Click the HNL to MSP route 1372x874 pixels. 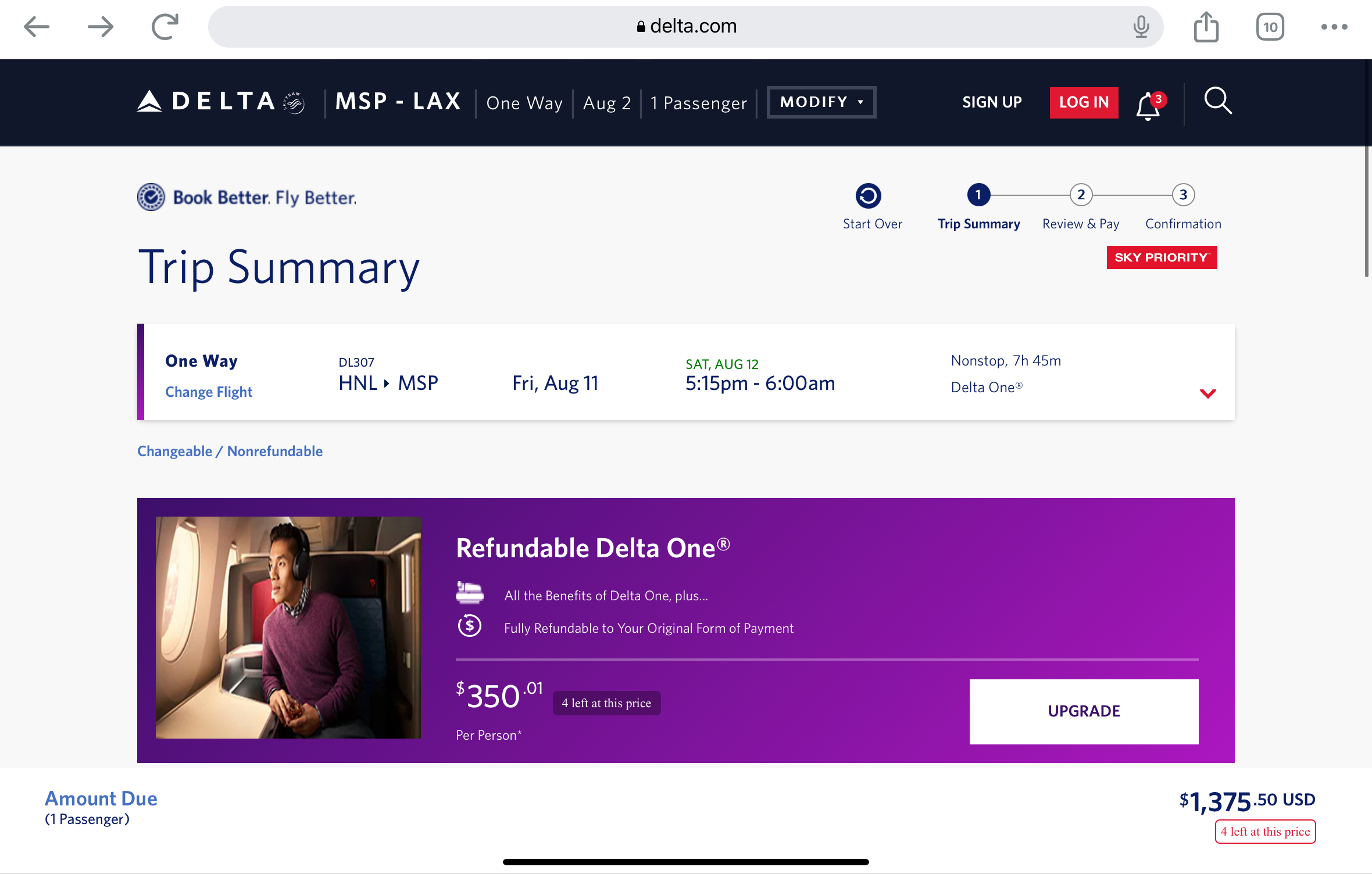(388, 384)
